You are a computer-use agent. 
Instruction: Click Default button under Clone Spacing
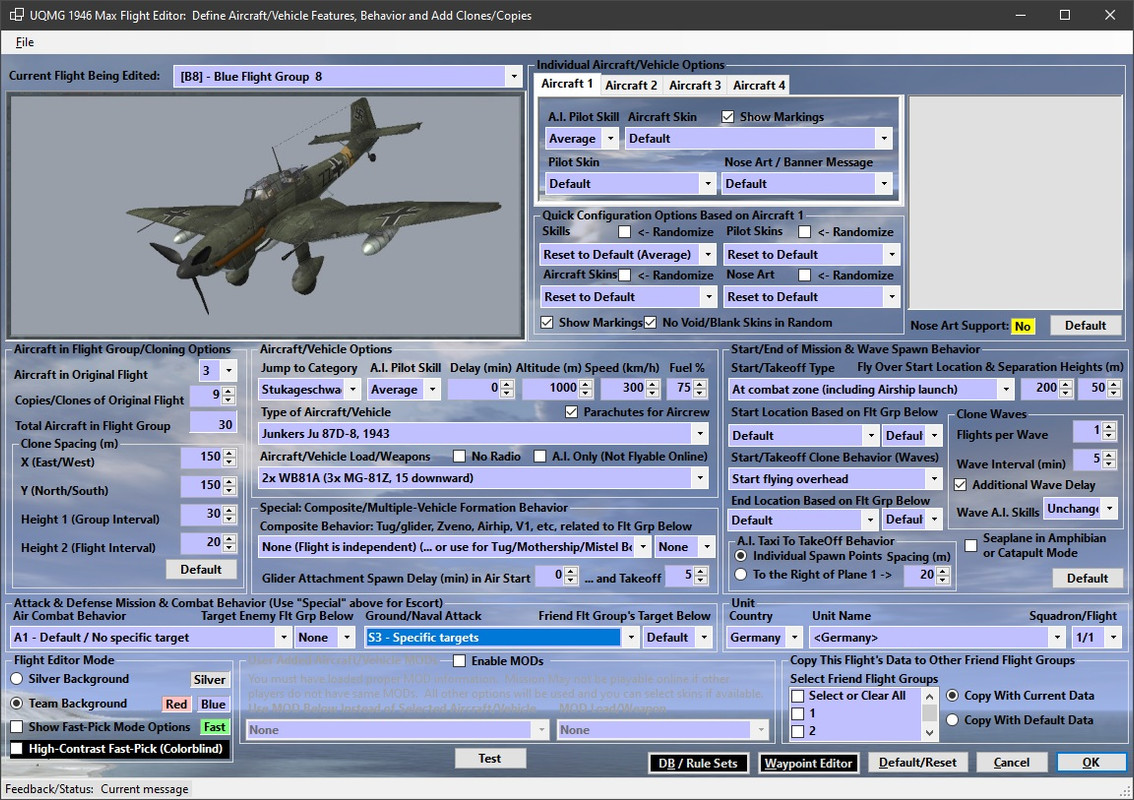click(x=201, y=569)
